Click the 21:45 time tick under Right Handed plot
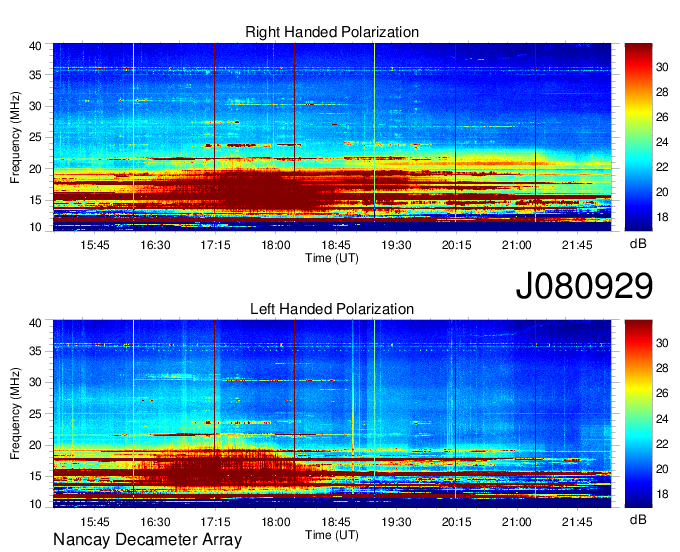 (577, 245)
